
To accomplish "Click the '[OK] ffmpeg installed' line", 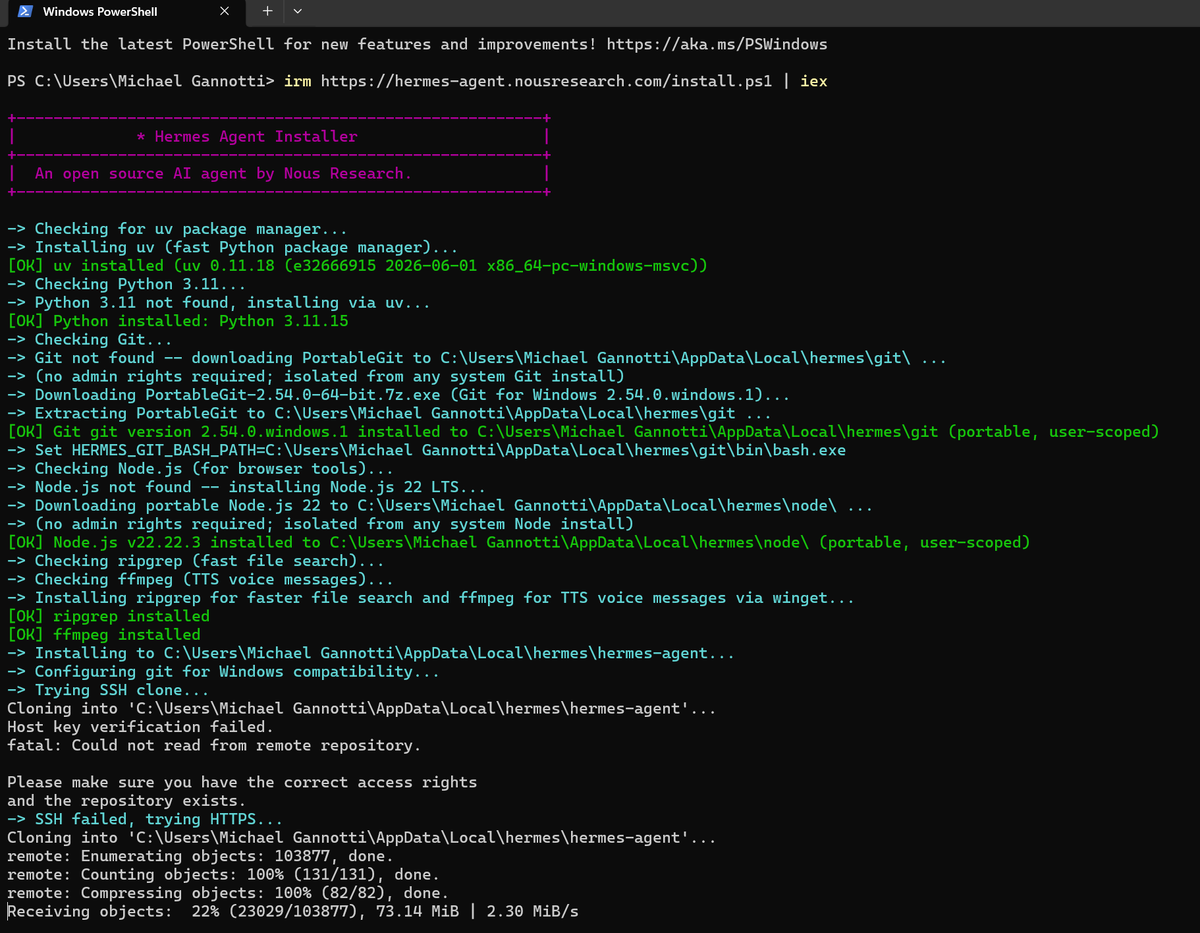I will (104, 634).
